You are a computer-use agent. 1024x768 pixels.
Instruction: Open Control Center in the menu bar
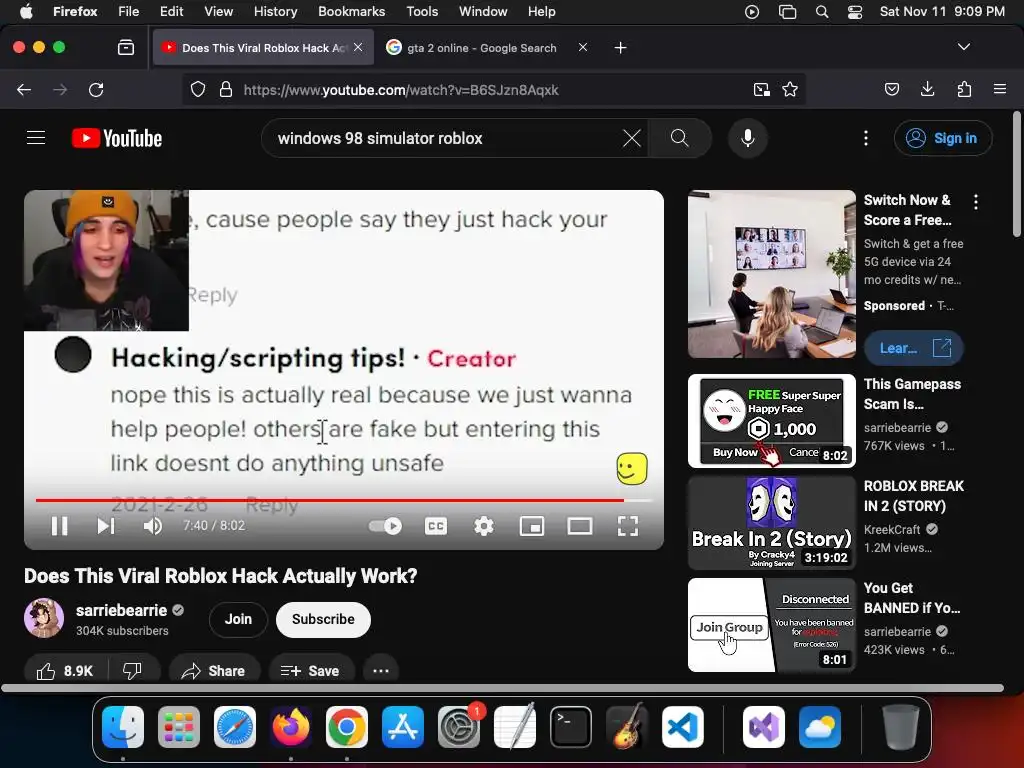pos(855,11)
